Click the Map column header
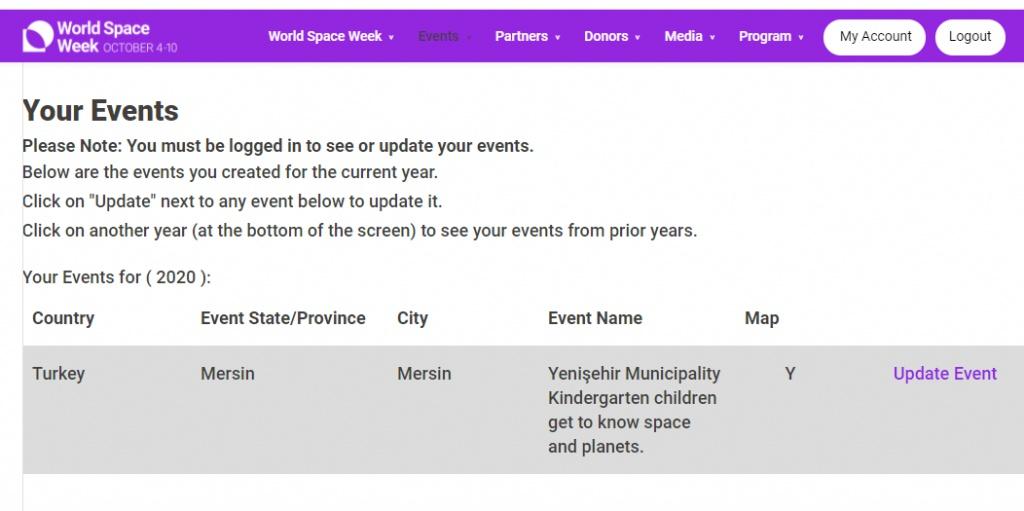The image size is (1024, 511). (761, 319)
